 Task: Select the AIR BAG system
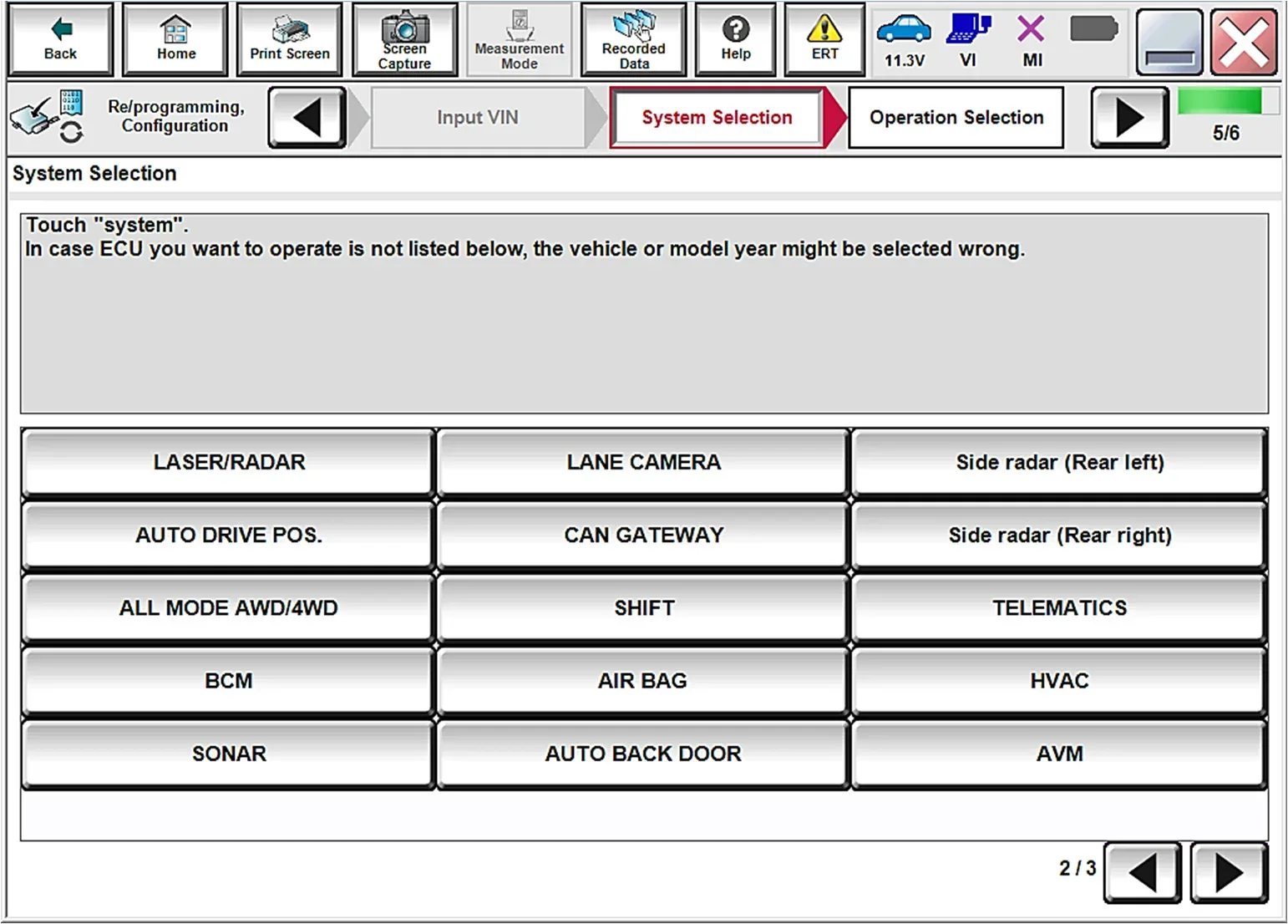(x=643, y=680)
